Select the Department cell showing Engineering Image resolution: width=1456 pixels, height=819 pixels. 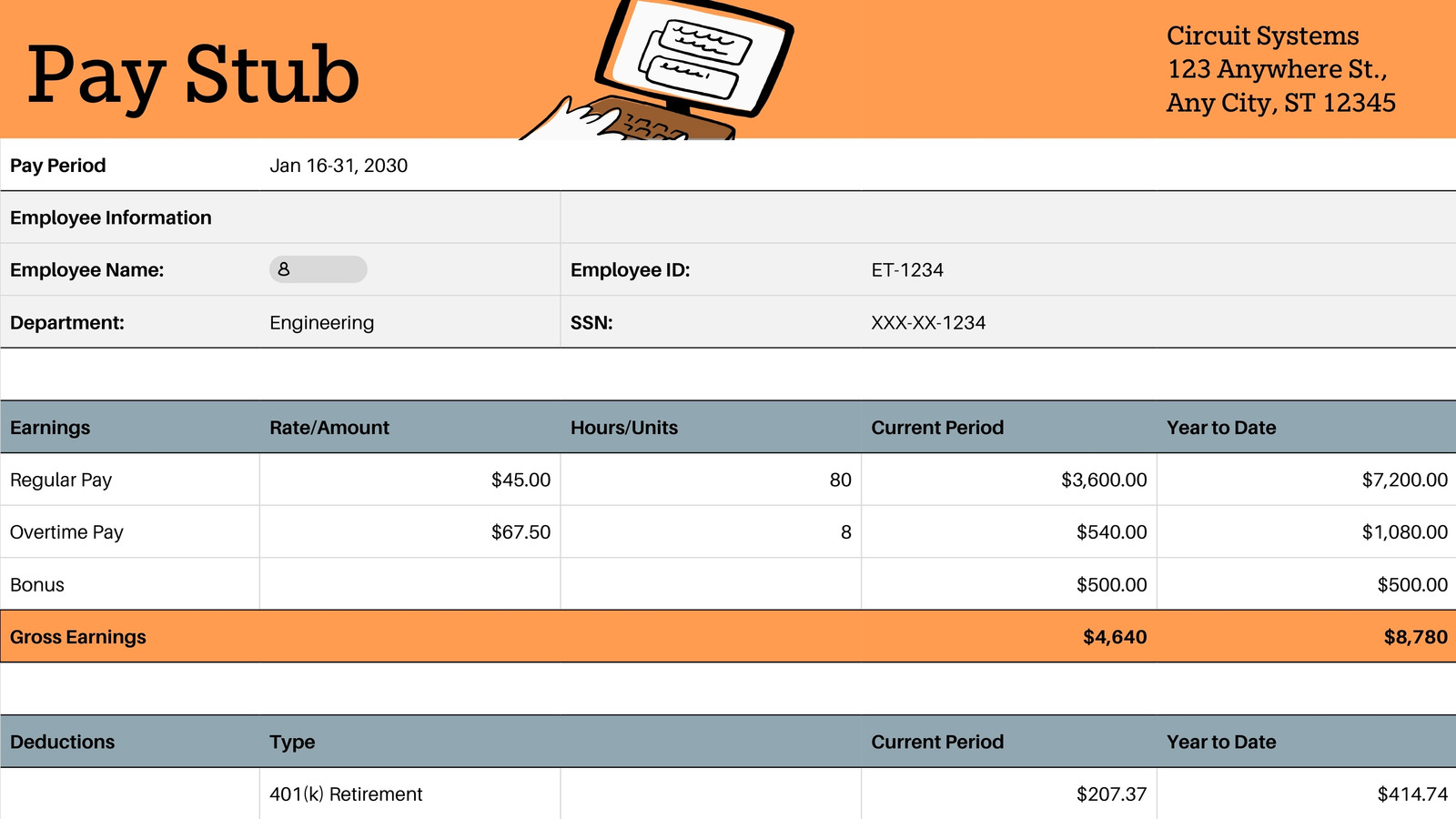click(409, 323)
